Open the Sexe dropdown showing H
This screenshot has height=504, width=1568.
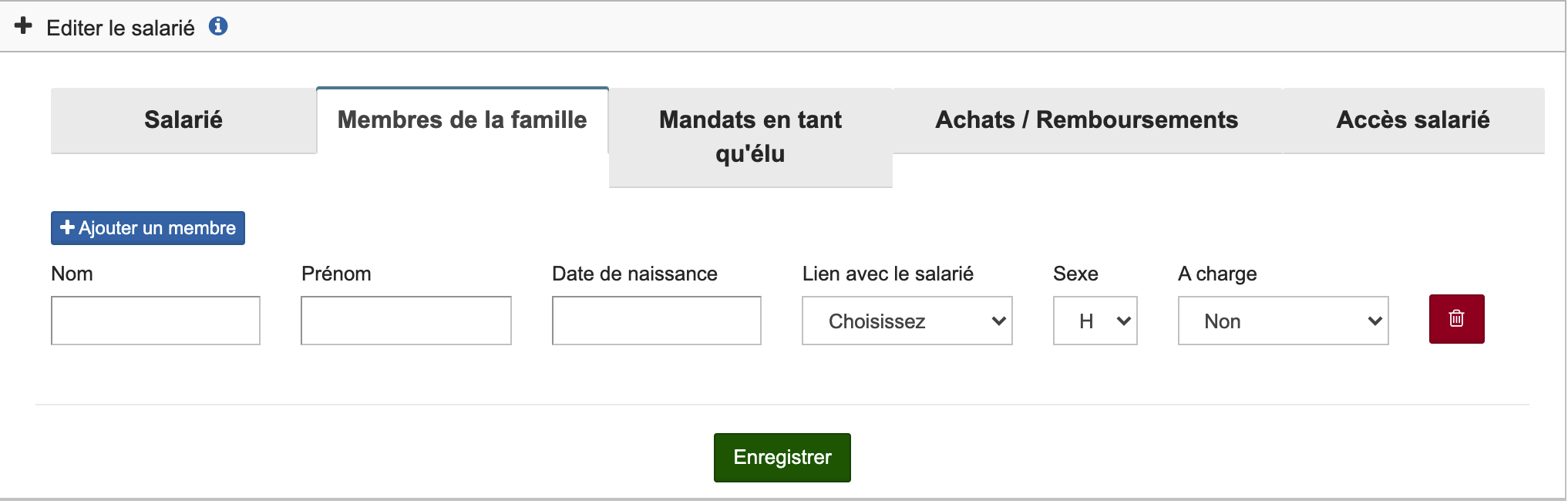(x=1095, y=321)
